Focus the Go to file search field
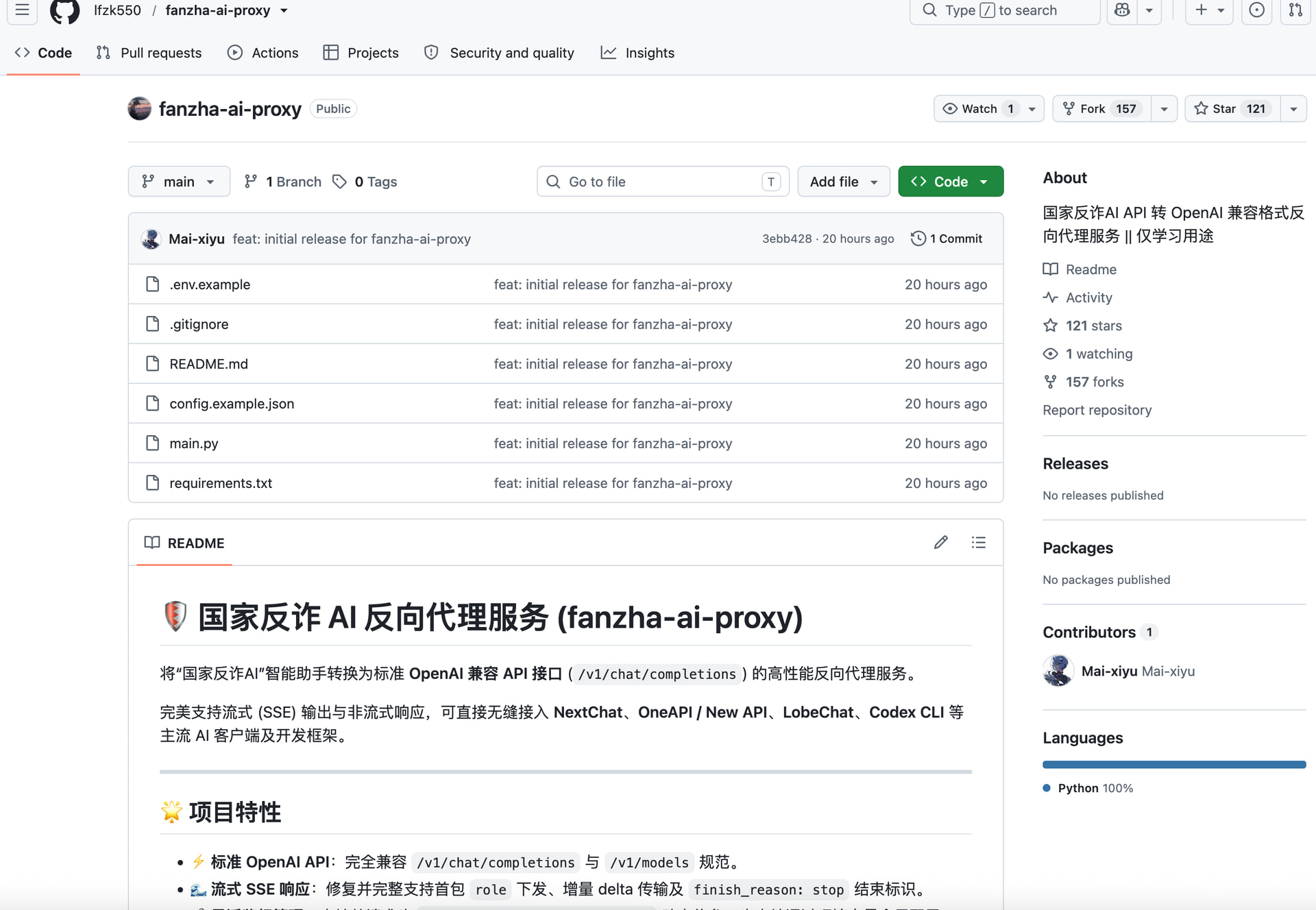Viewport: 1316px width, 910px height. pyautogui.click(x=663, y=182)
